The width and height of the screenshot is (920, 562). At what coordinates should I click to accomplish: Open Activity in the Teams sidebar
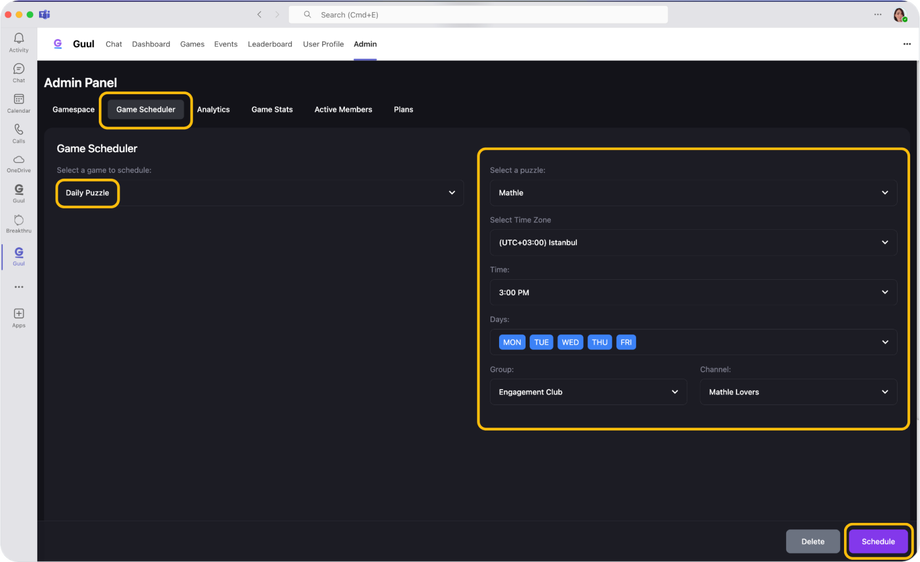[18, 42]
